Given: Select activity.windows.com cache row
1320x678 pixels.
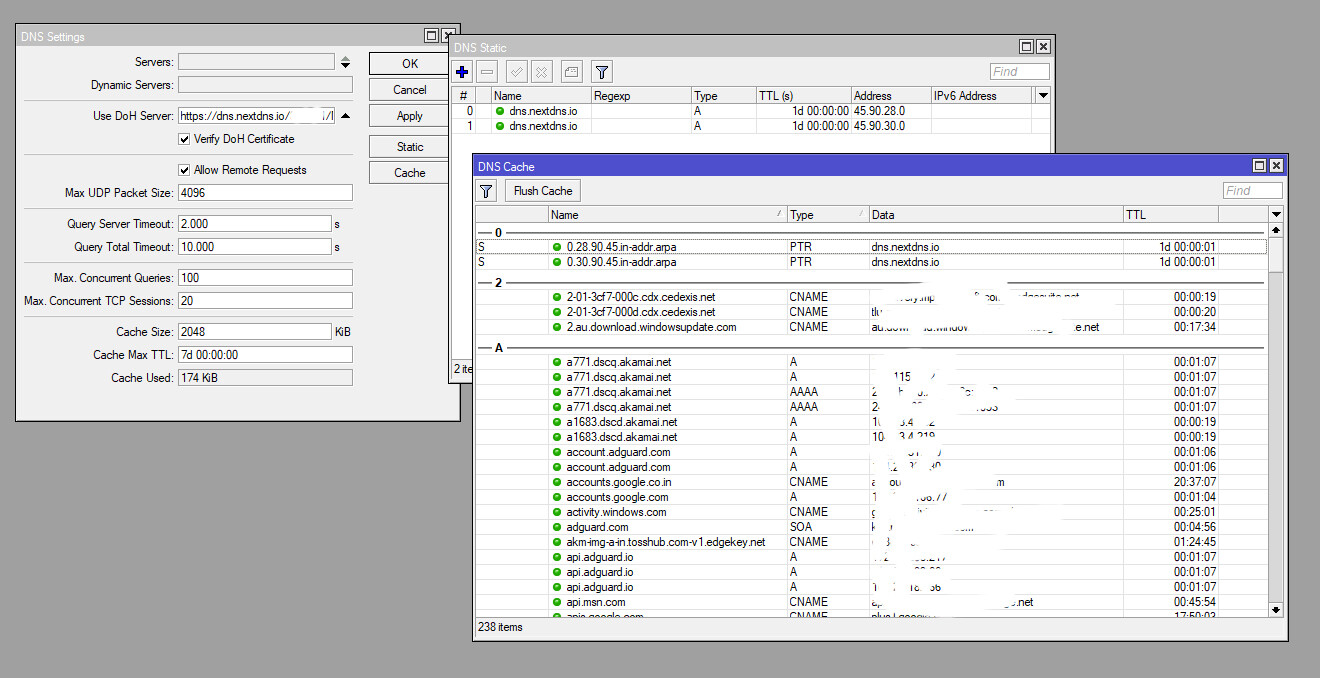Looking at the screenshot, I should tap(871, 512).
